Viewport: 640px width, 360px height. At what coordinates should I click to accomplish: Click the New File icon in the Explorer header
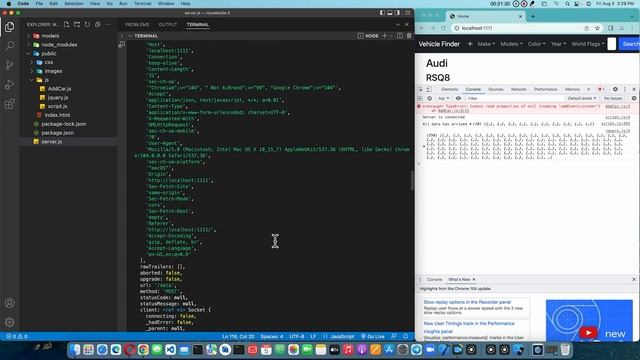67,24
